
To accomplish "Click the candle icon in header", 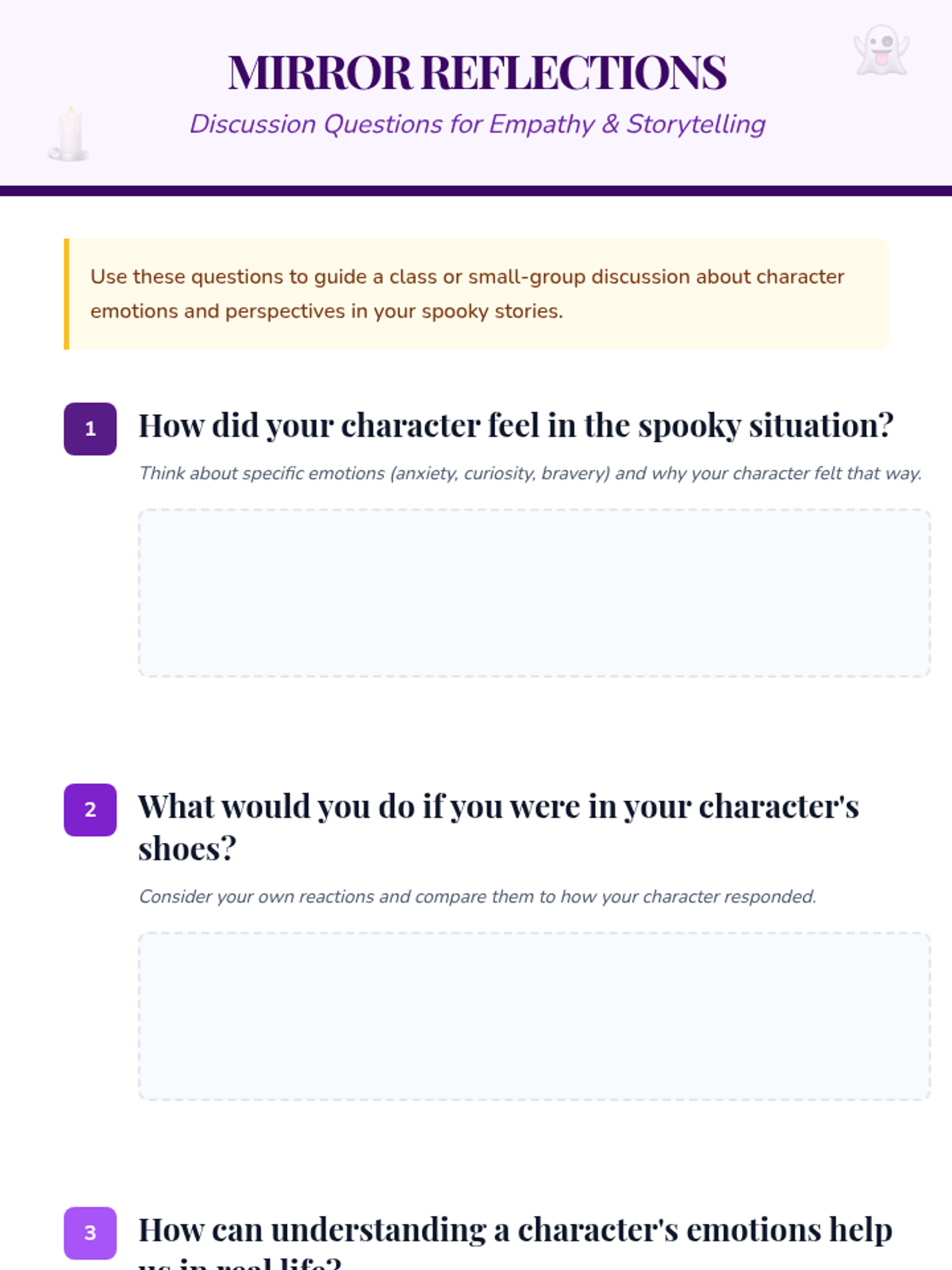I will 69,134.
